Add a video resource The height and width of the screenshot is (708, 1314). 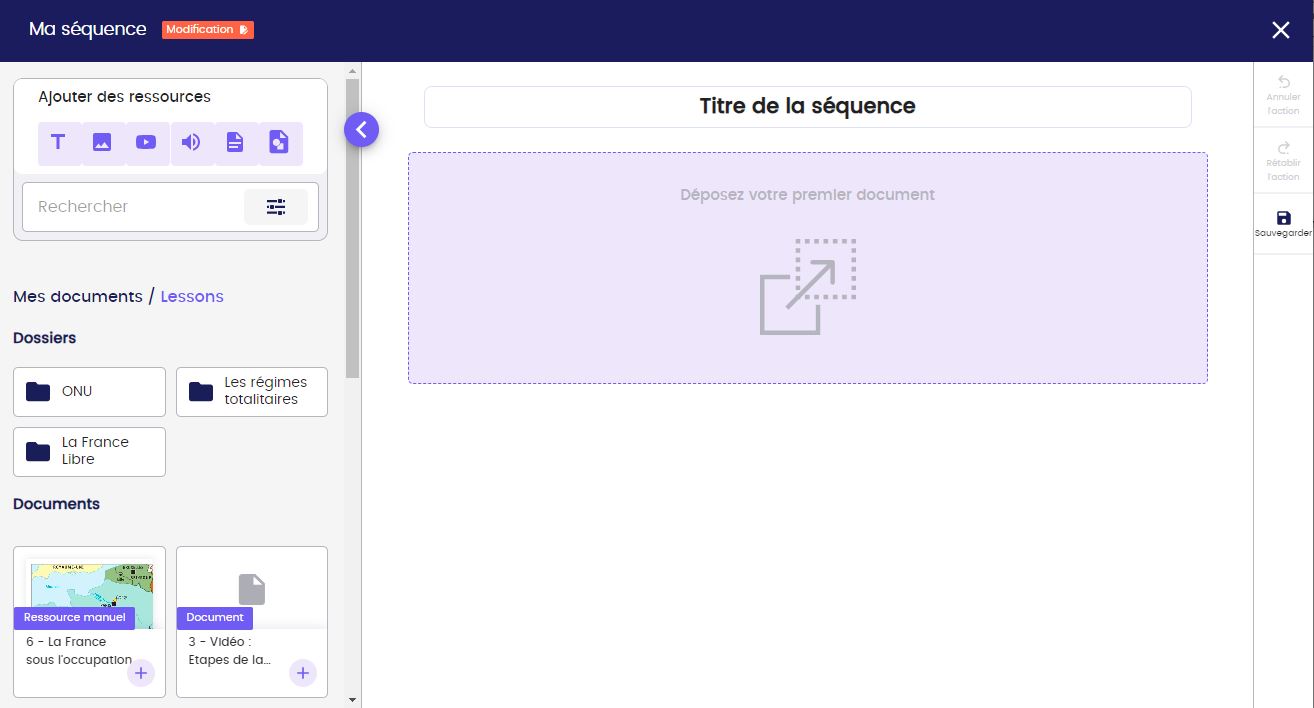[146, 143]
